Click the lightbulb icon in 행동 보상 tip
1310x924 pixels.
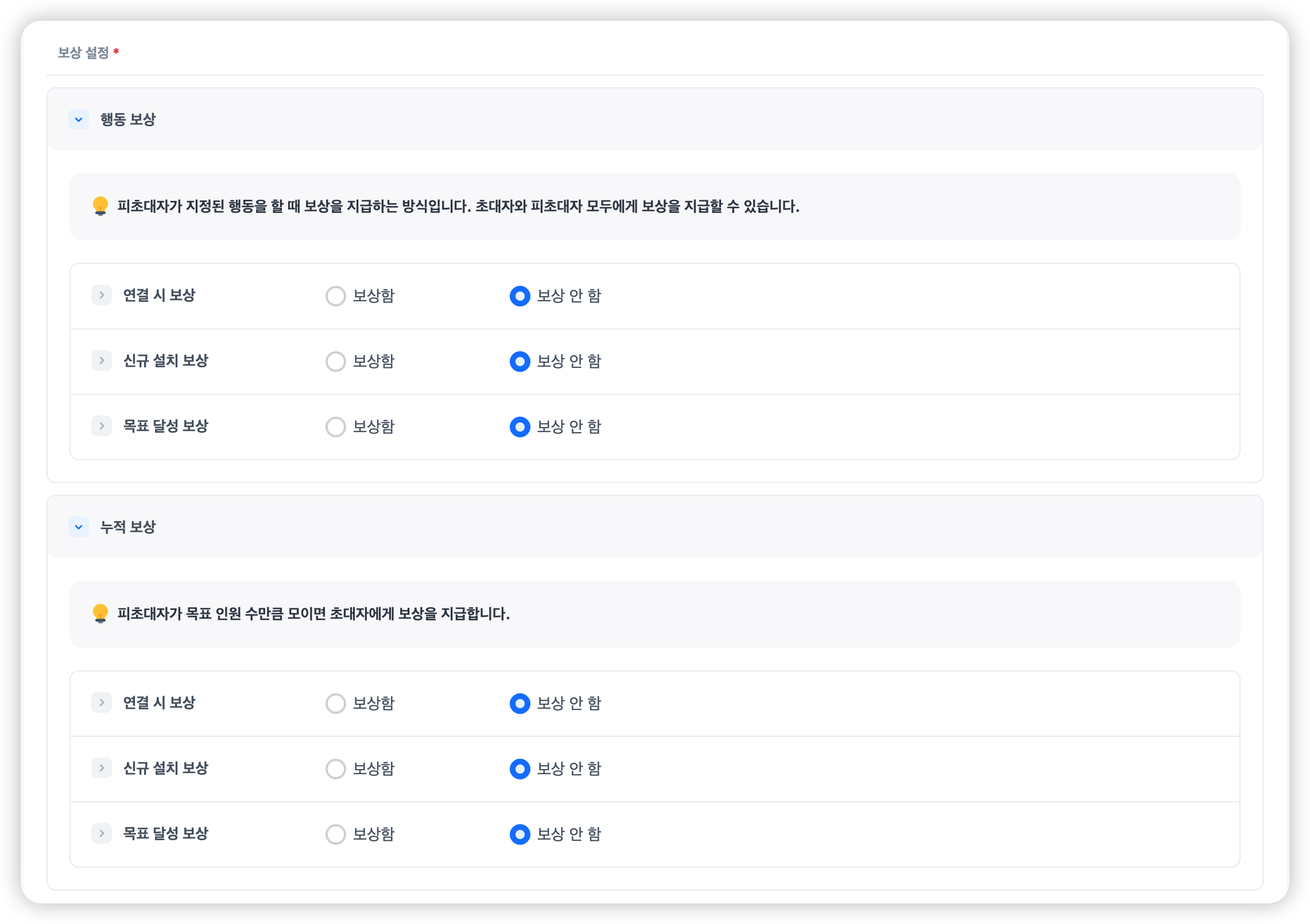point(100,206)
